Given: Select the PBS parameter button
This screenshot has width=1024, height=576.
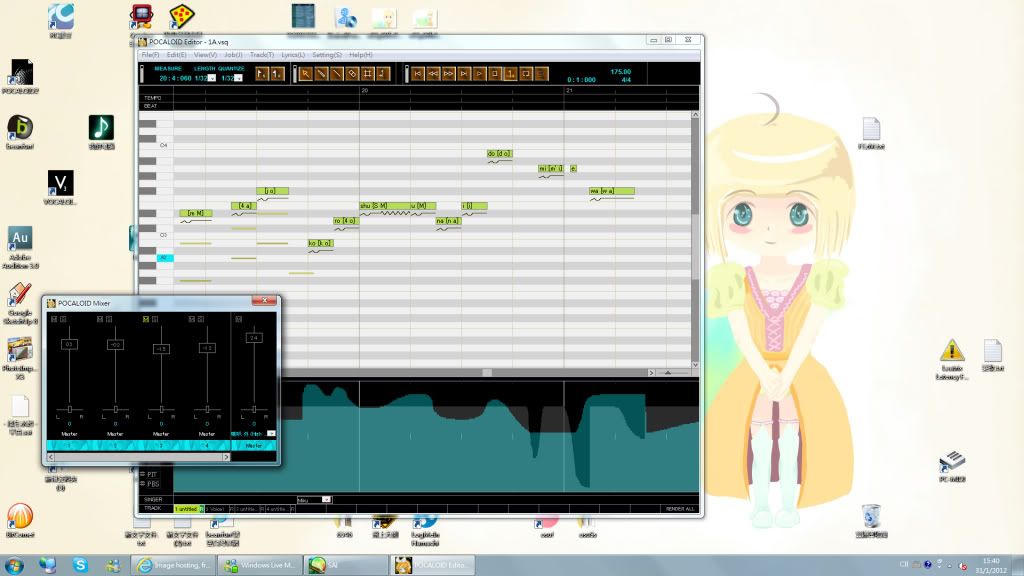Looking at the screenshot, I should pyautogui.click(x=151, y=483).
